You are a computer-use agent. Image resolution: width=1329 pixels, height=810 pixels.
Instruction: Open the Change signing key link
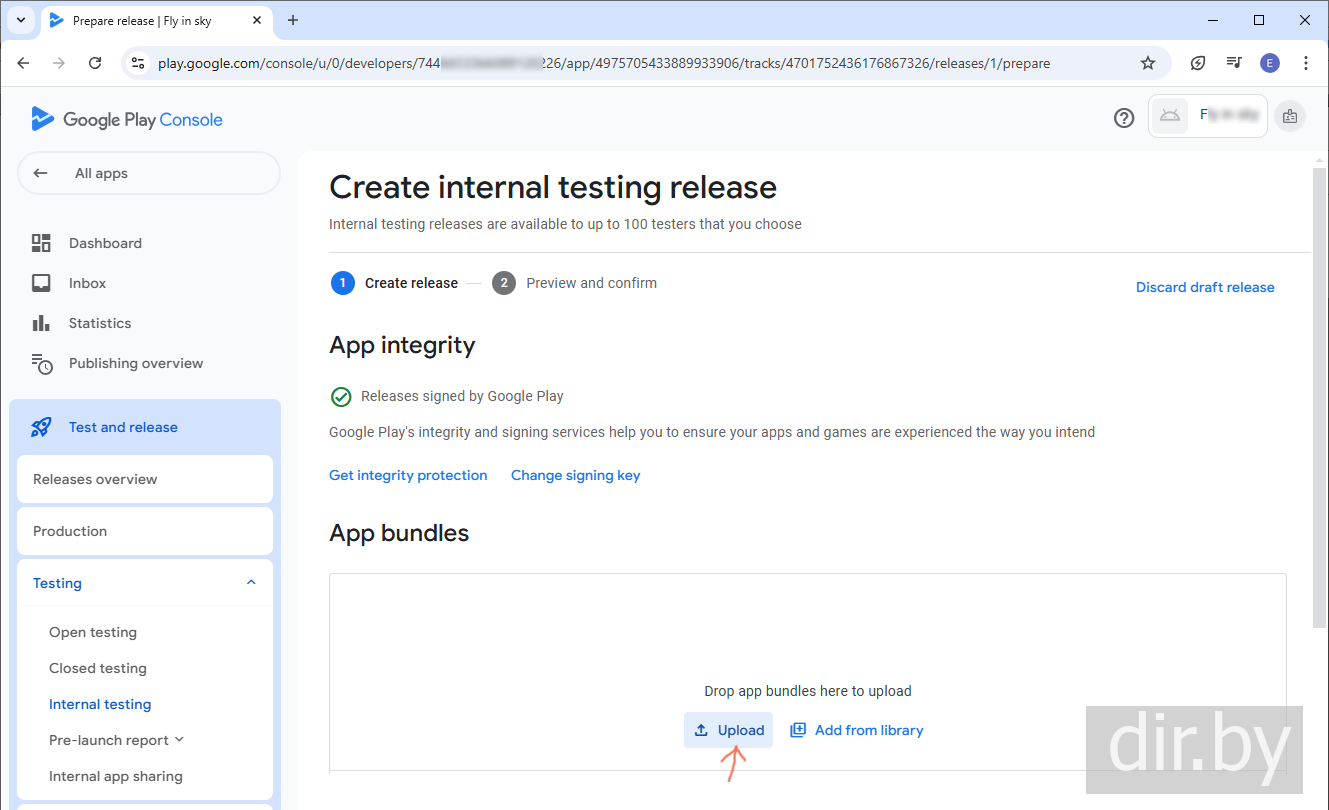point(575,475)
